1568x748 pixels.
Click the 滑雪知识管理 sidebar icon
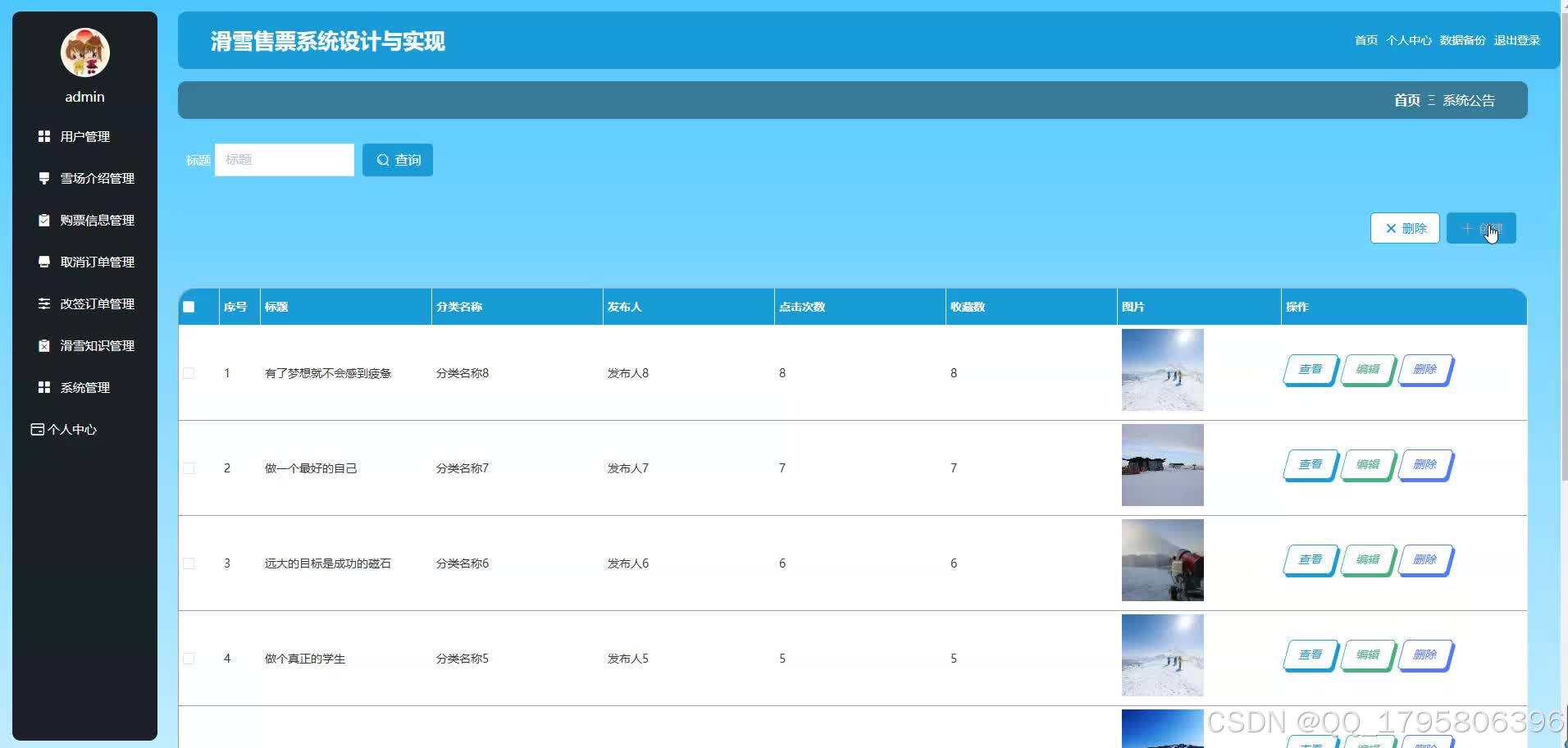[x=44, y=345]
